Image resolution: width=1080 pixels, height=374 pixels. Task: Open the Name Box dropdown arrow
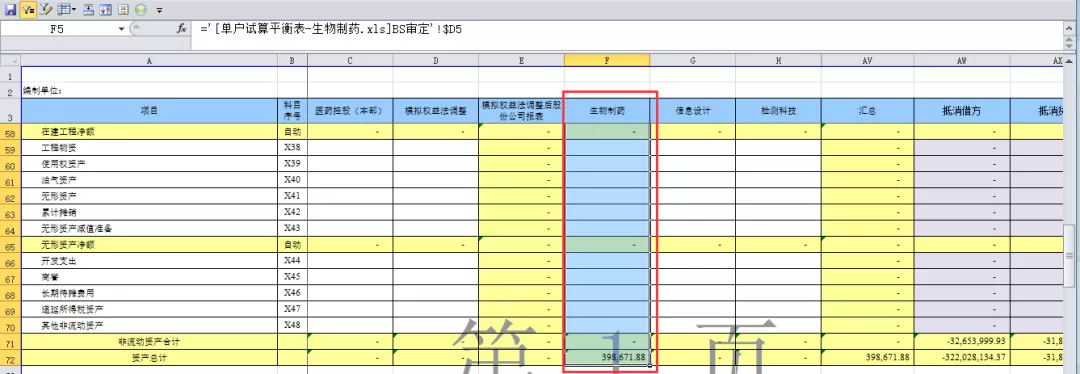coord(122,30)
